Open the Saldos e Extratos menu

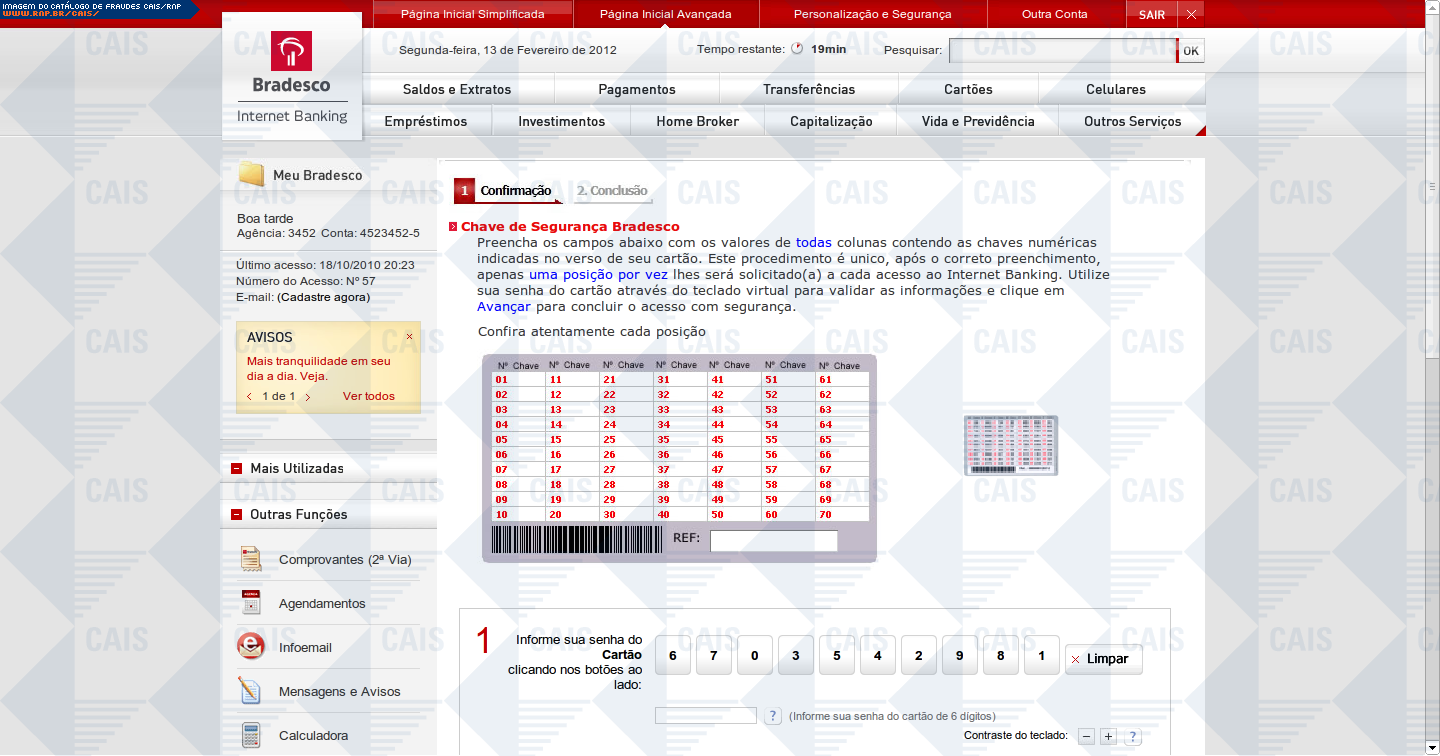tap(457, 89)
